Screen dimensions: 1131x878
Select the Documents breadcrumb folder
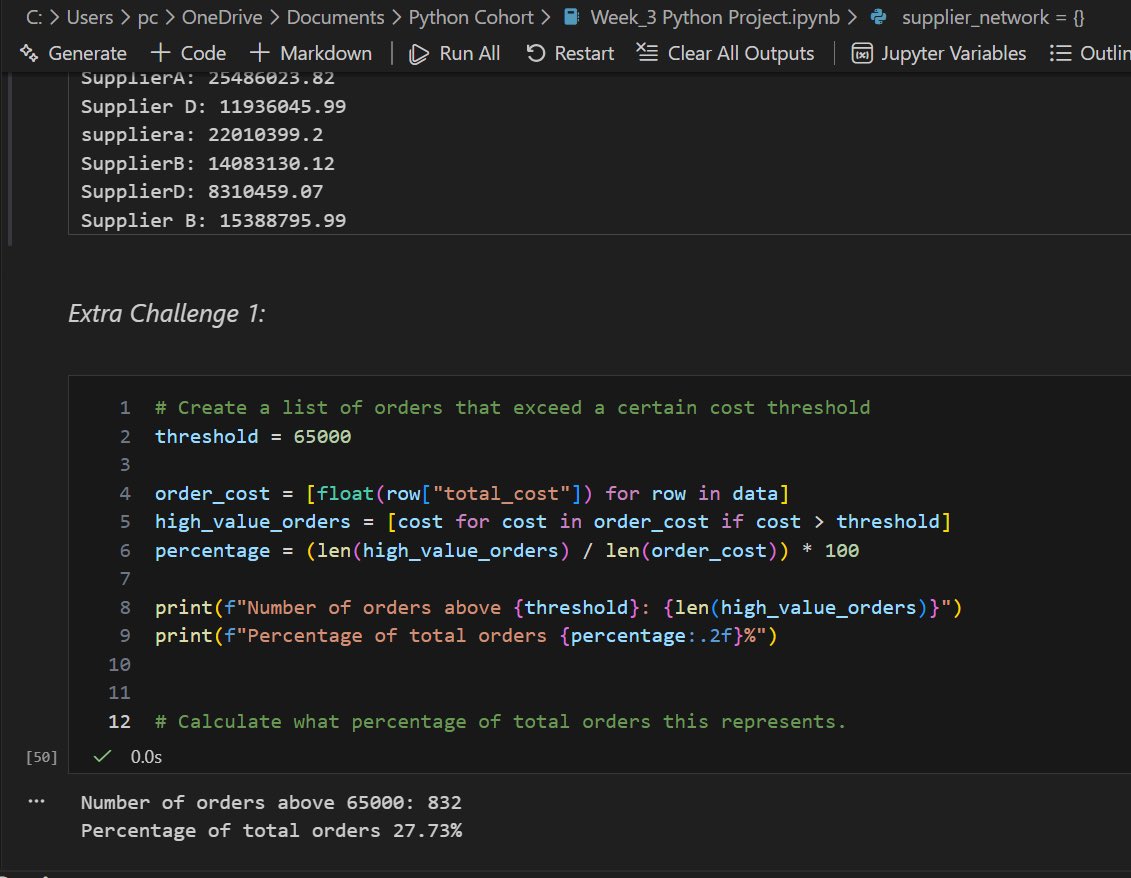tap(335, 17)
